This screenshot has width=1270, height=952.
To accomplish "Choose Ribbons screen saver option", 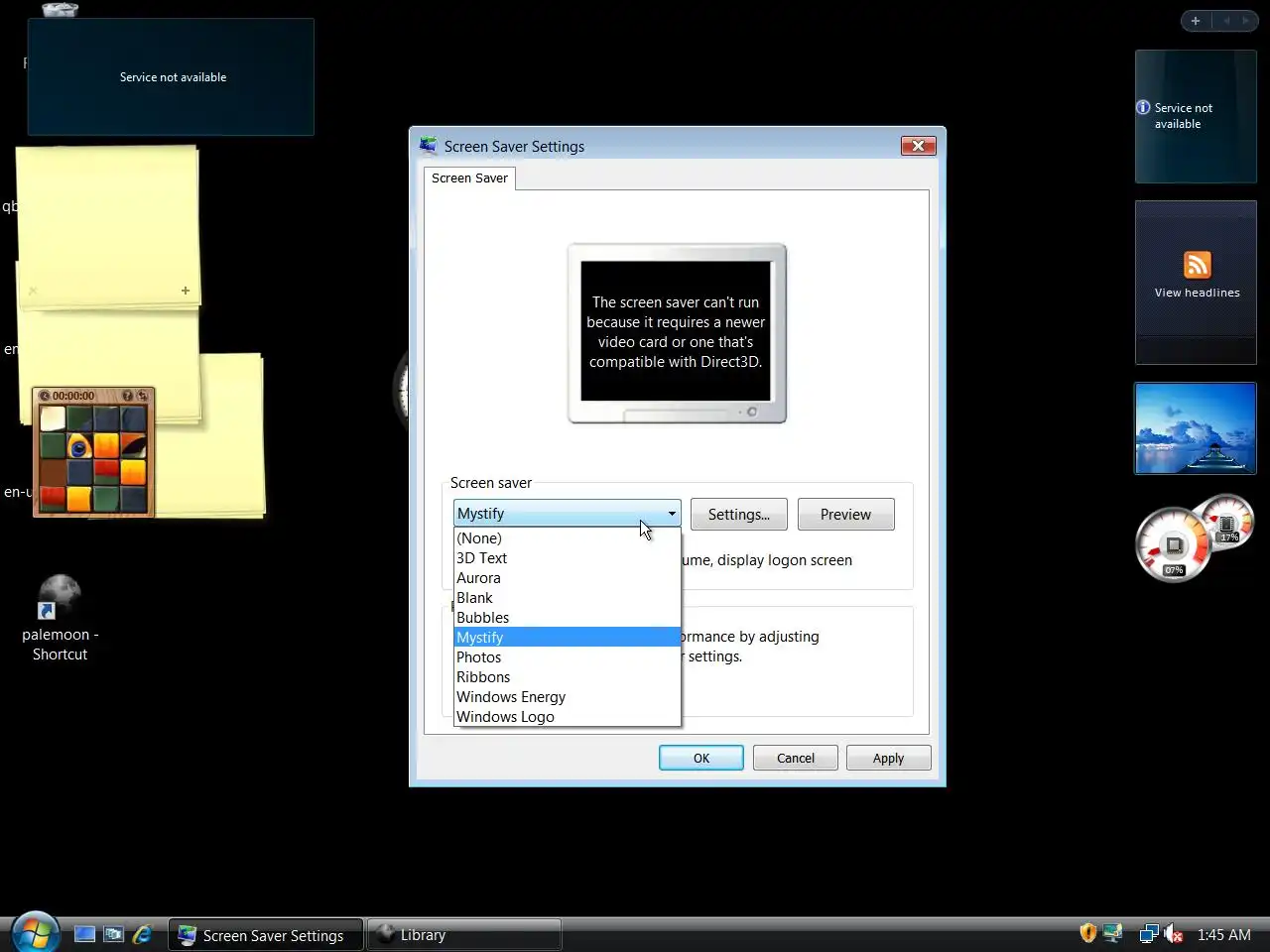I will click(567, 677).
